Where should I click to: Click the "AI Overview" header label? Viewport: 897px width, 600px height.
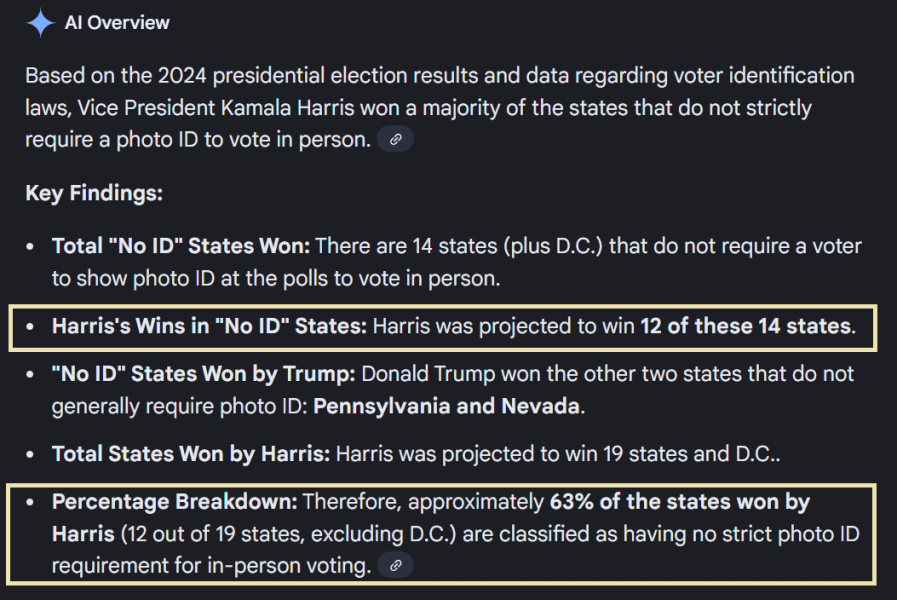coord(117,23)
